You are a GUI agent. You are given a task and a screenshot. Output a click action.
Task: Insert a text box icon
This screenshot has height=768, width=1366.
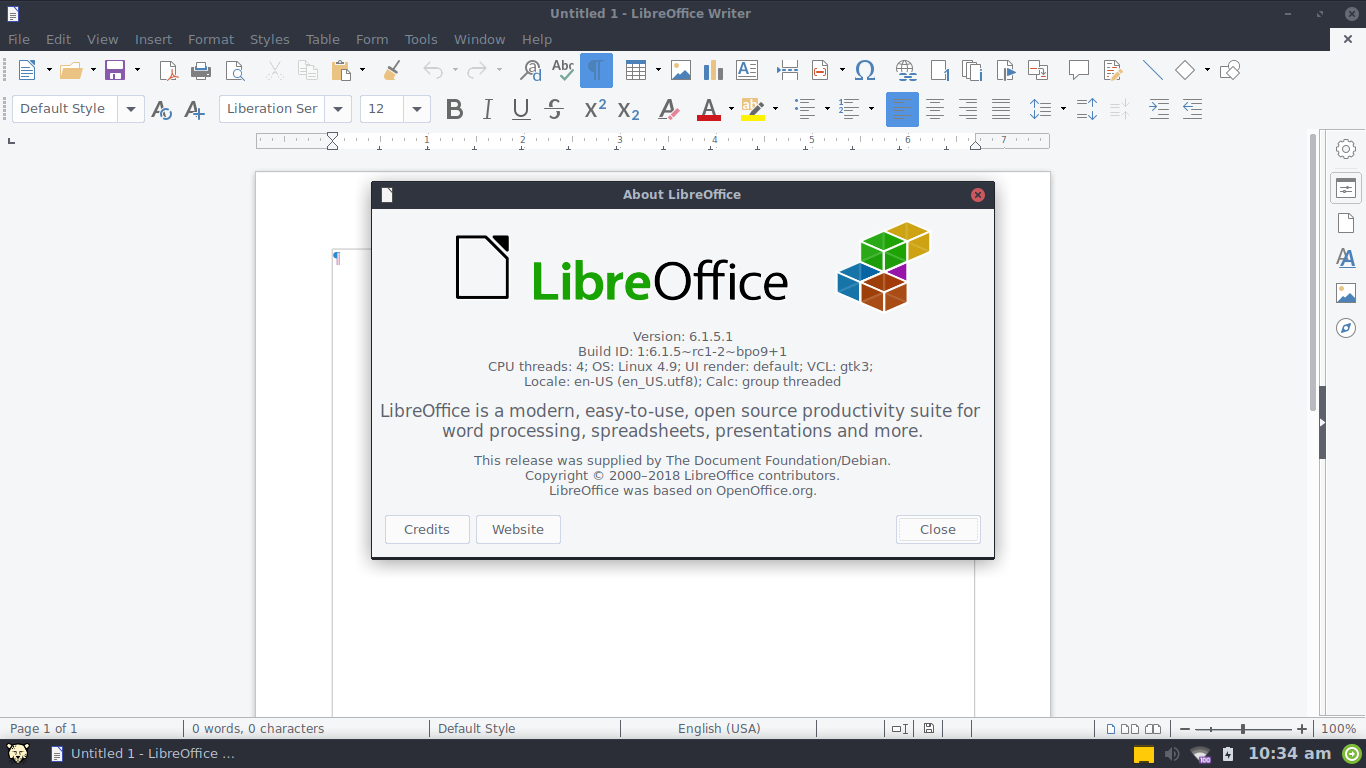pos(746,70)
